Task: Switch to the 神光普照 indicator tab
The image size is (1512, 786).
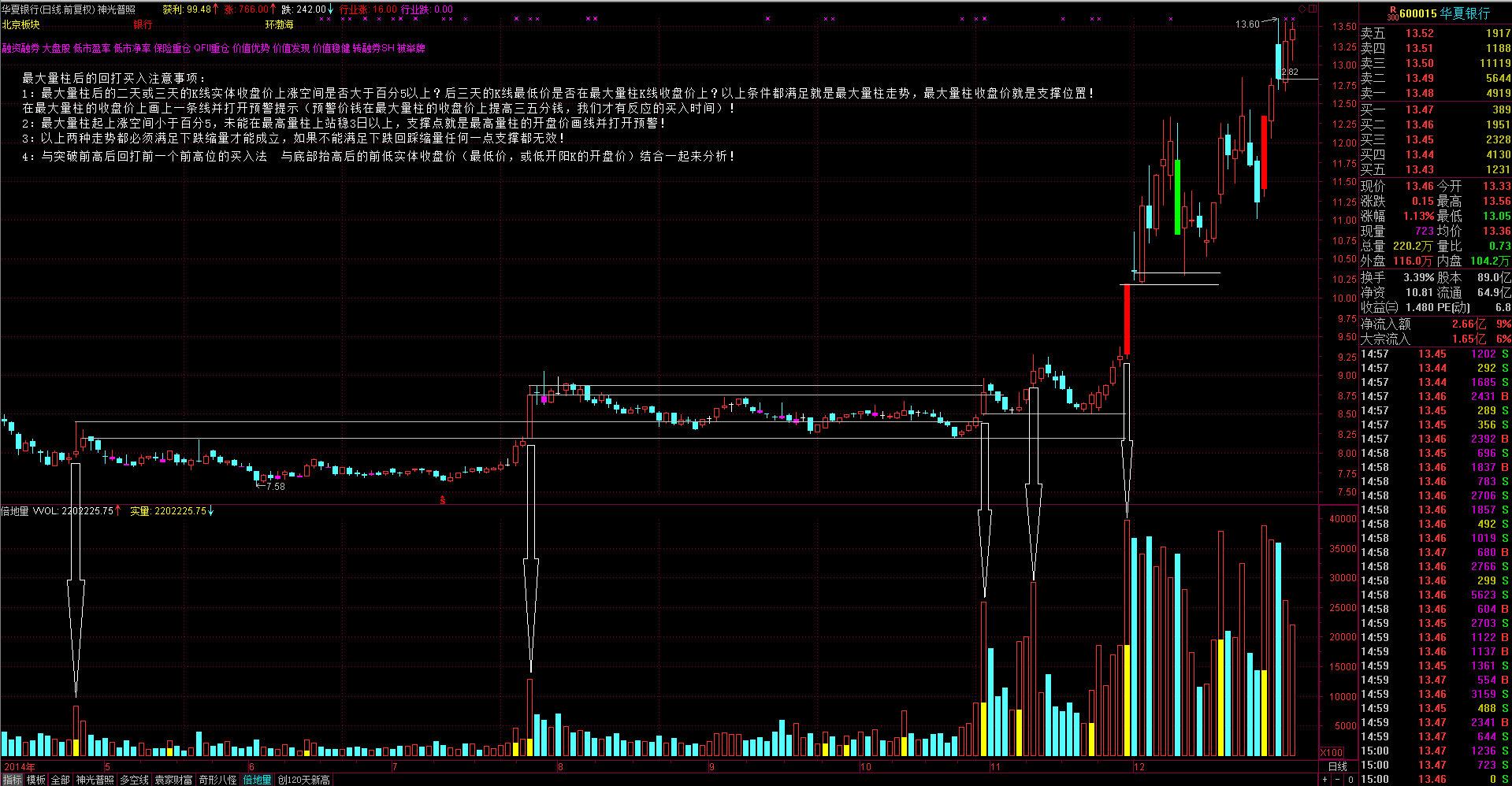Action: tap(95, 780)
